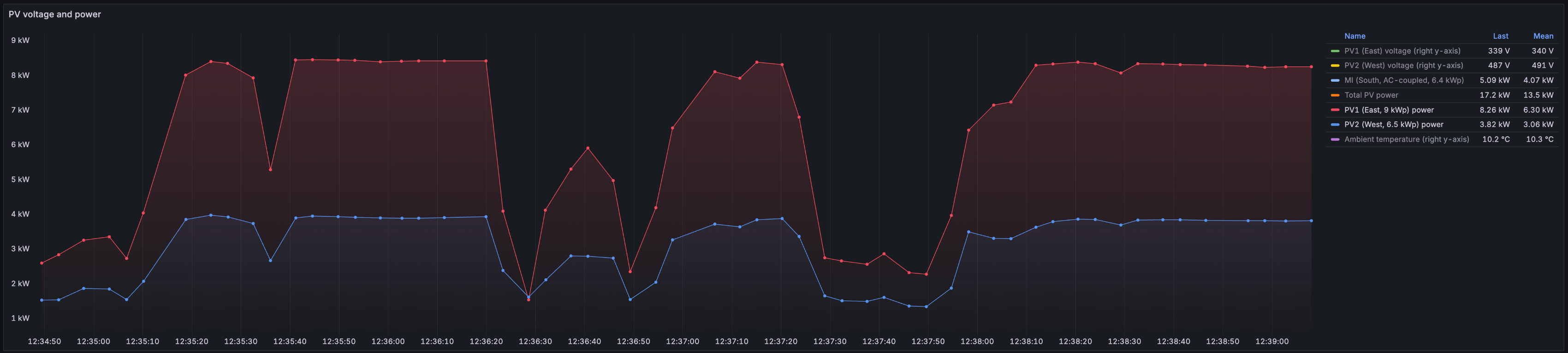Click the green PV1 (East) voltage color swatch
Screen dimensions: 1568x353
pyautogui.click(x=1335, y=51)
